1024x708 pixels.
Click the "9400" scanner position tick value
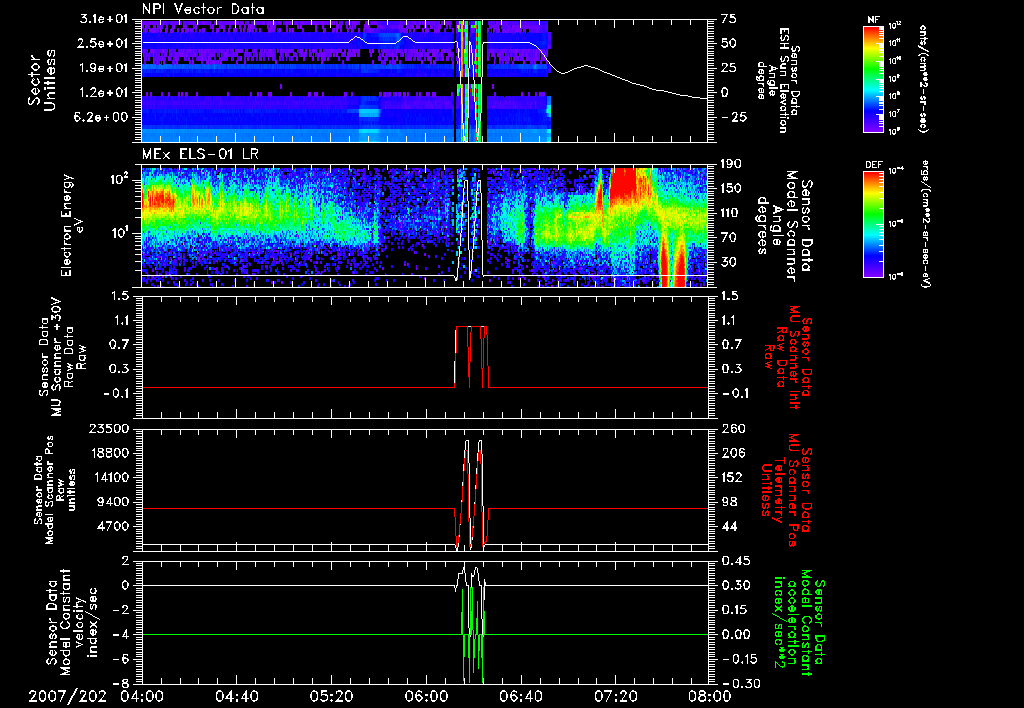pyautogui.click(x=112, y=502)
